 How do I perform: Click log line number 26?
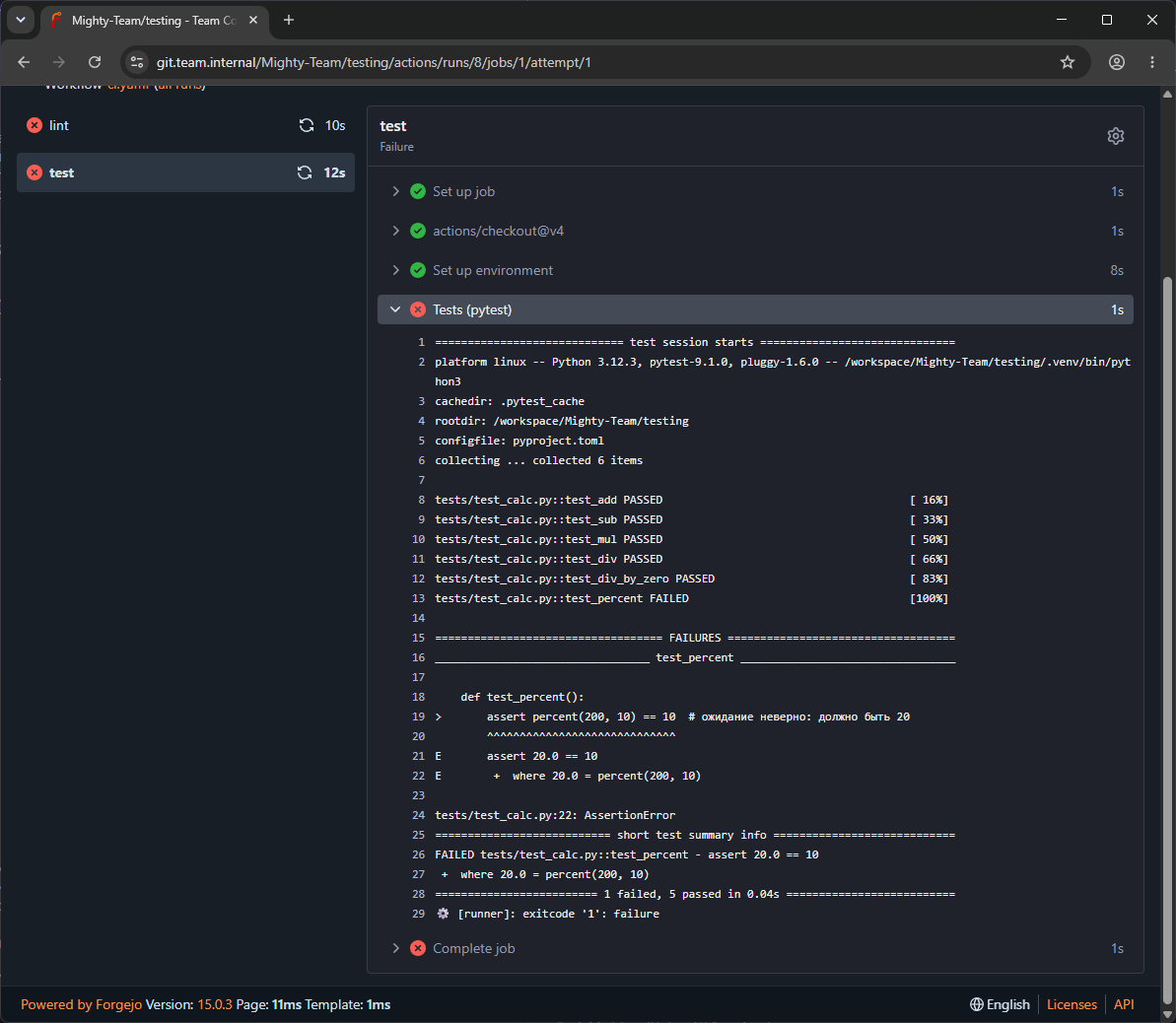coord(419,855)
